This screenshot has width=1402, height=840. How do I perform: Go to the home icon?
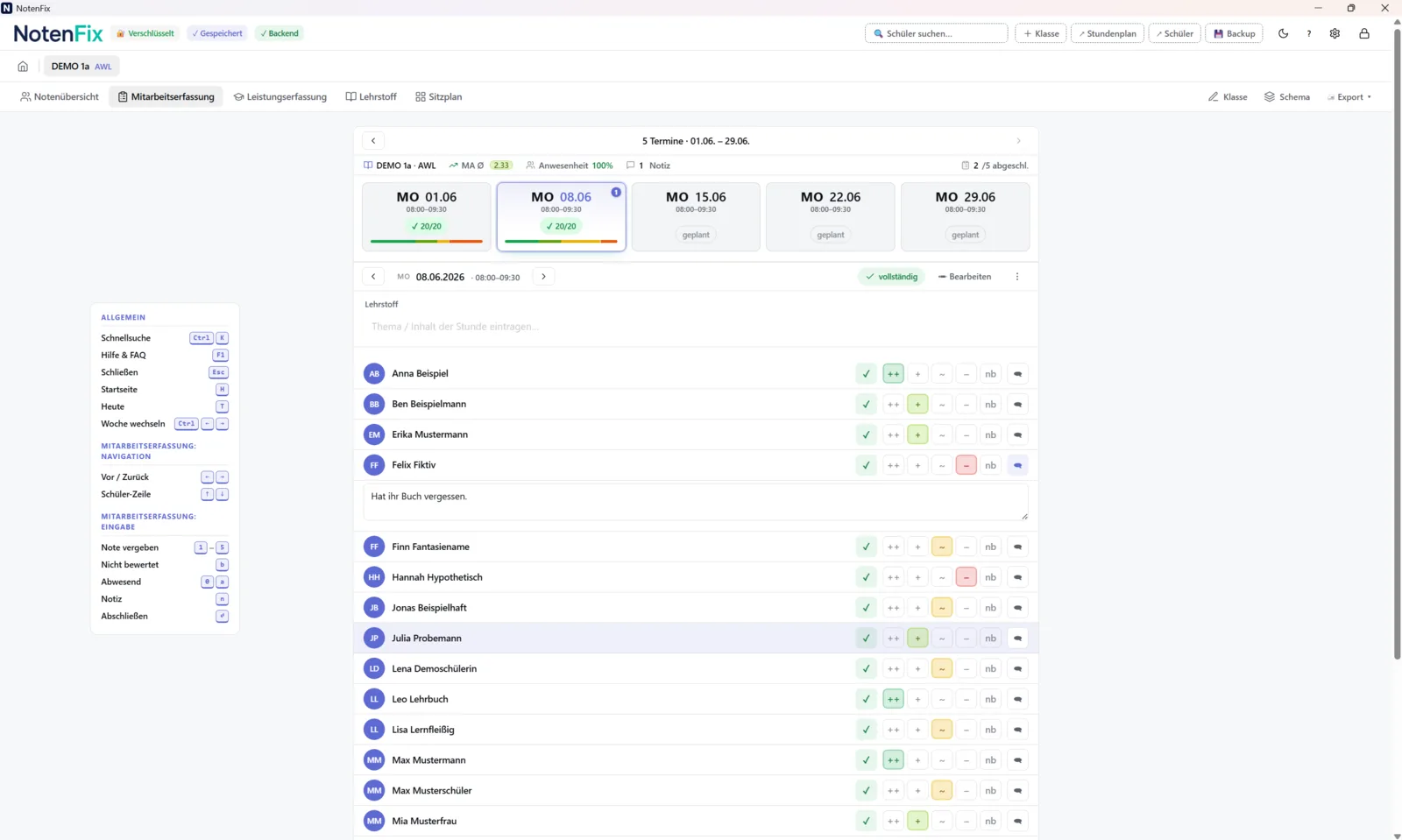tap(23, 67)
